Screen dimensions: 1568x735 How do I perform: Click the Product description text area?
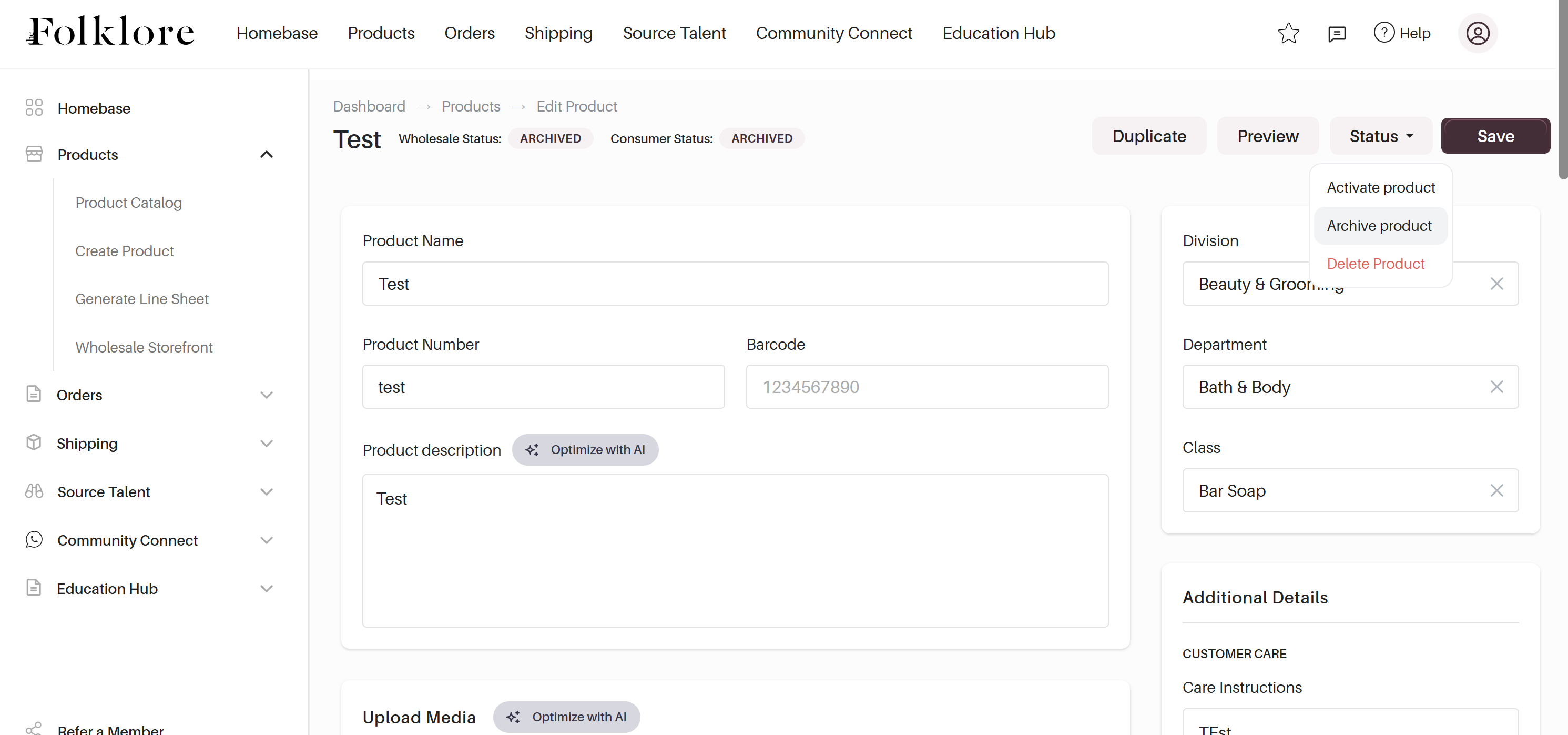pos(735,550)
